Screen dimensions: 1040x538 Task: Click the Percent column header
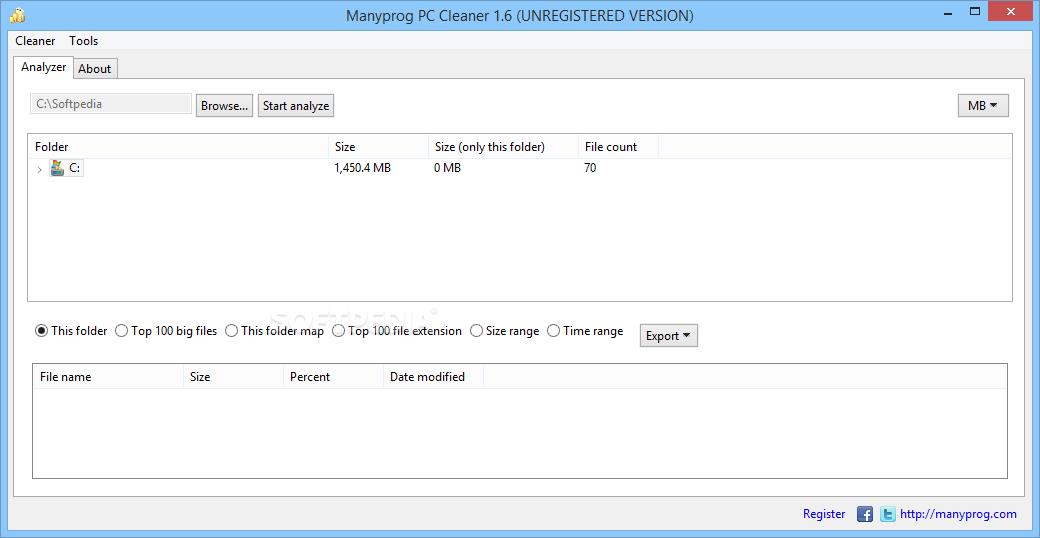(x=333, y=377)
